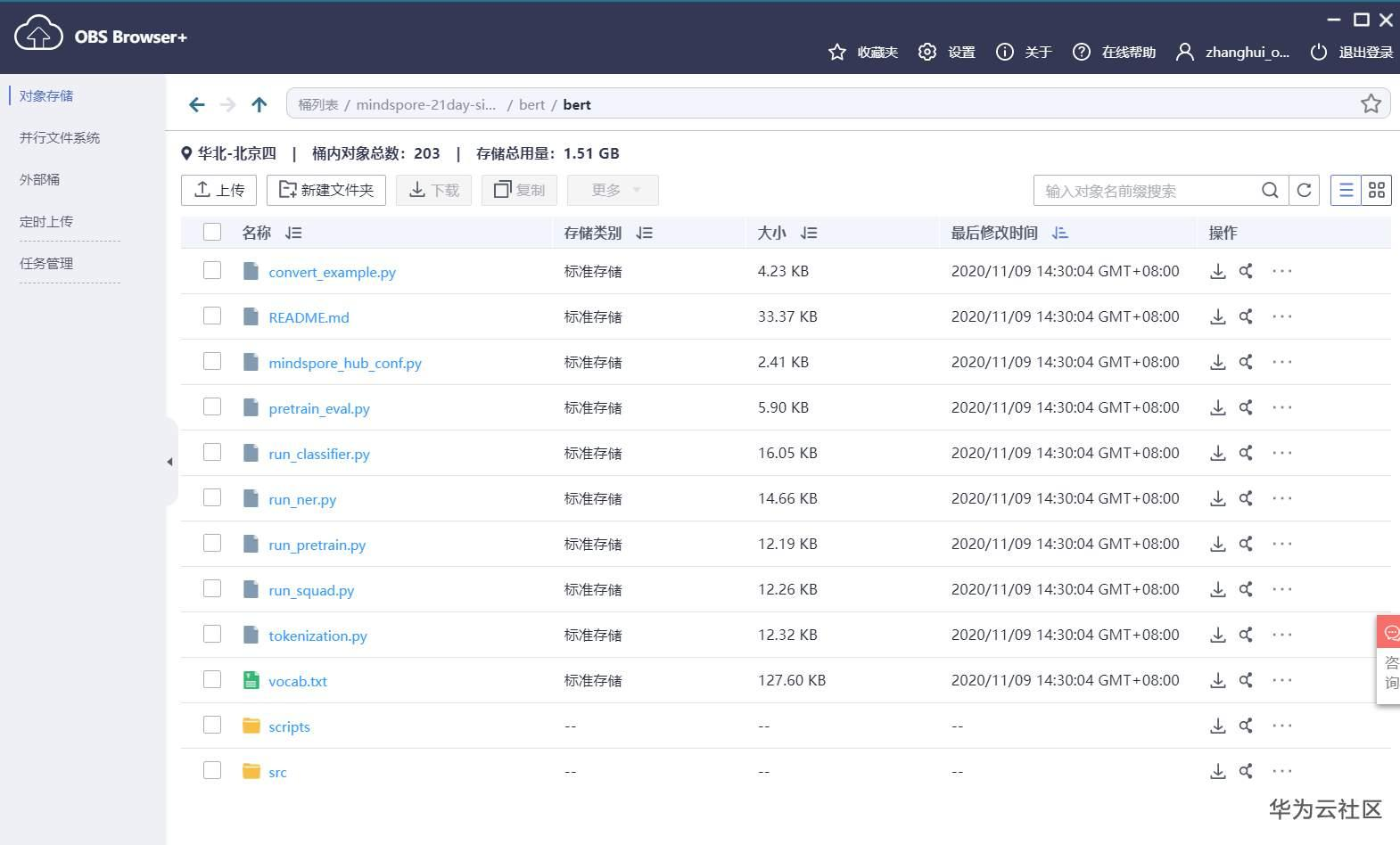
Task: Switch to list view layout
Action: (x=1346, y=190)
